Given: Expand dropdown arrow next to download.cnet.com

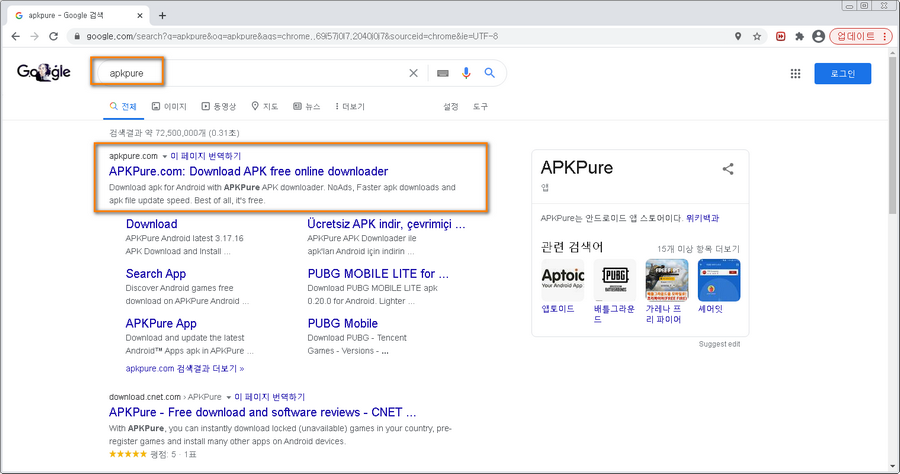Looking at the screenshot, I should (228, 397).
